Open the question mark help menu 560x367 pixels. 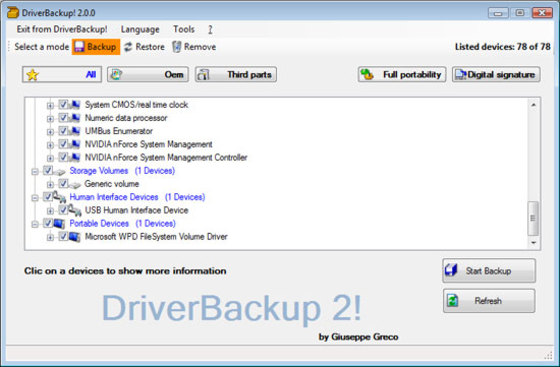click(210, 29)
